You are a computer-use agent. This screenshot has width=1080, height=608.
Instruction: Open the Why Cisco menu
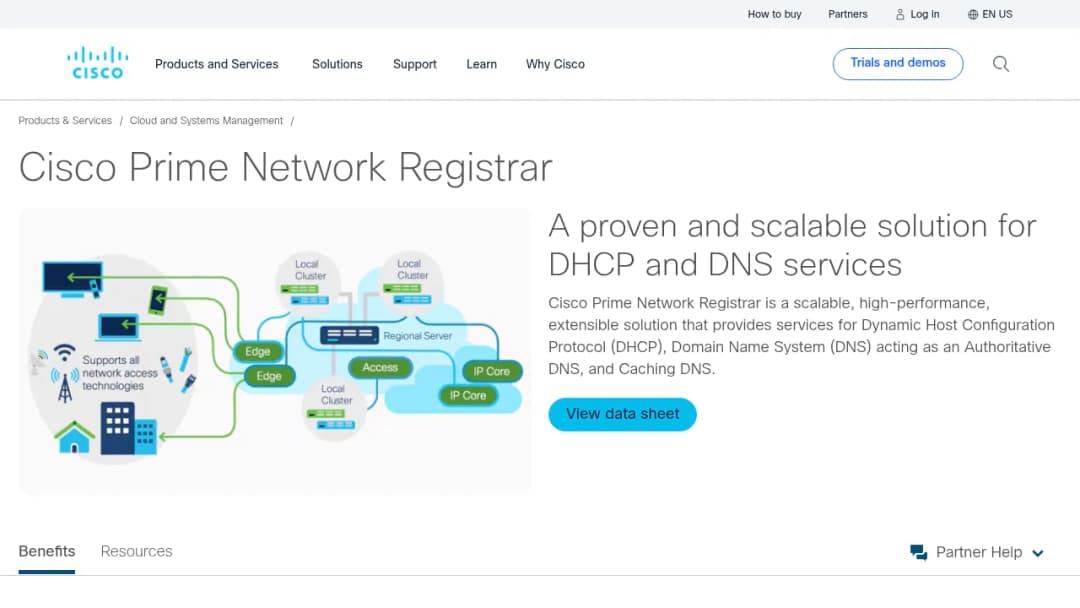click(x=555, y=64)
